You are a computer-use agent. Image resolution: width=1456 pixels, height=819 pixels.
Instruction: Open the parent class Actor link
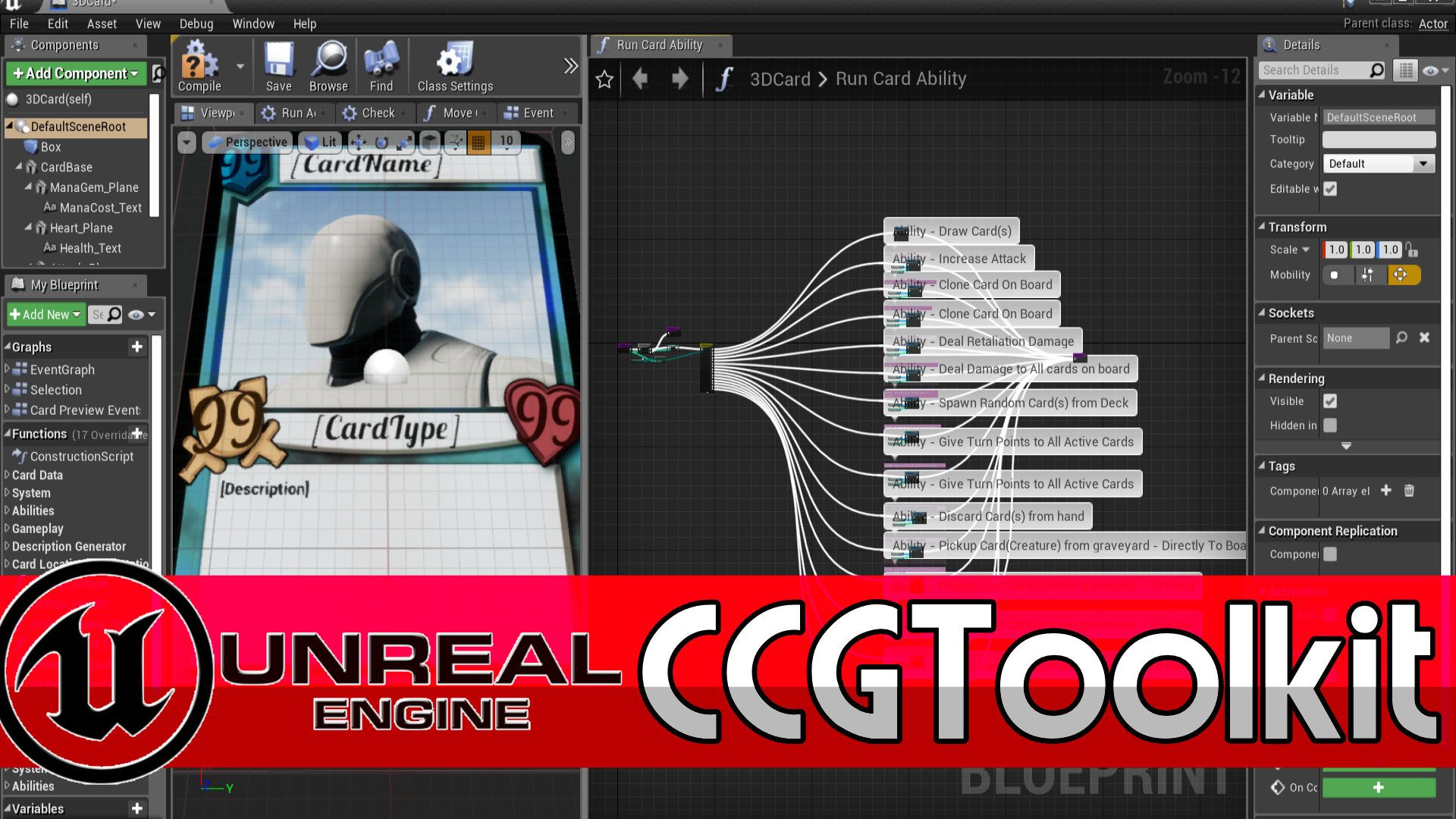1432,24
